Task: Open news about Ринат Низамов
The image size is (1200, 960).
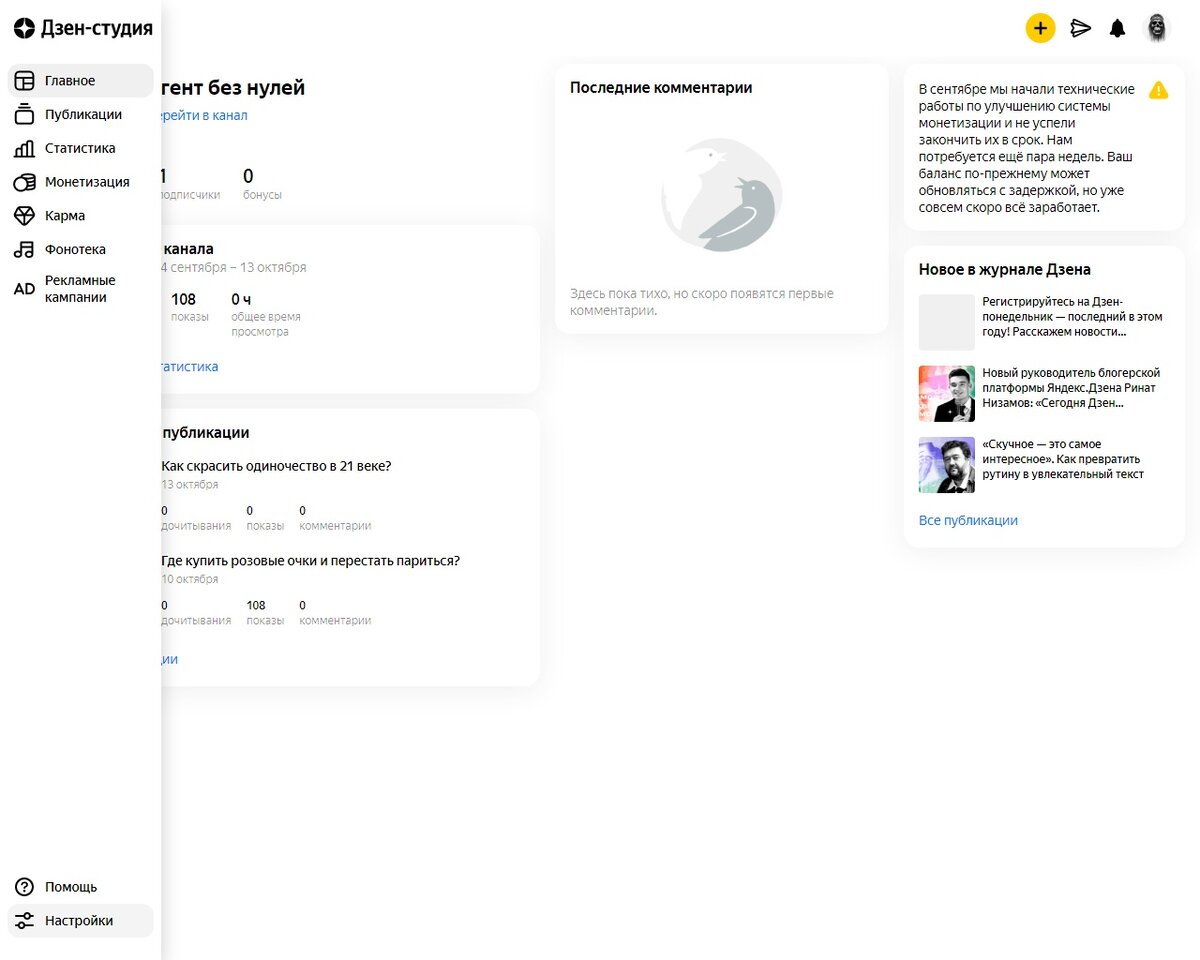Action: click(x=1070, y=387)
